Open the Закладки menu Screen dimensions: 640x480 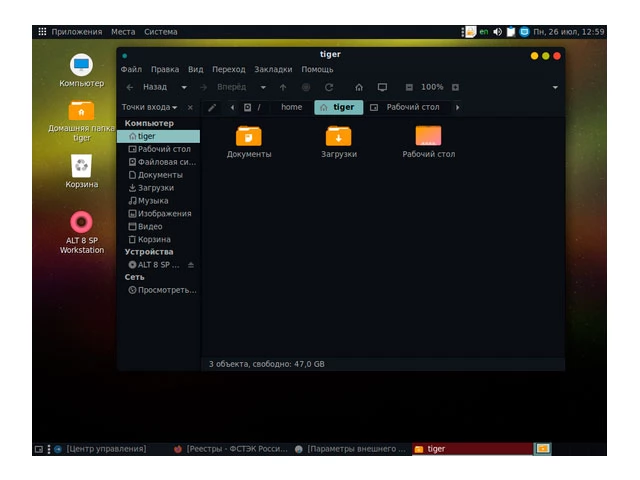pos(273,69)
